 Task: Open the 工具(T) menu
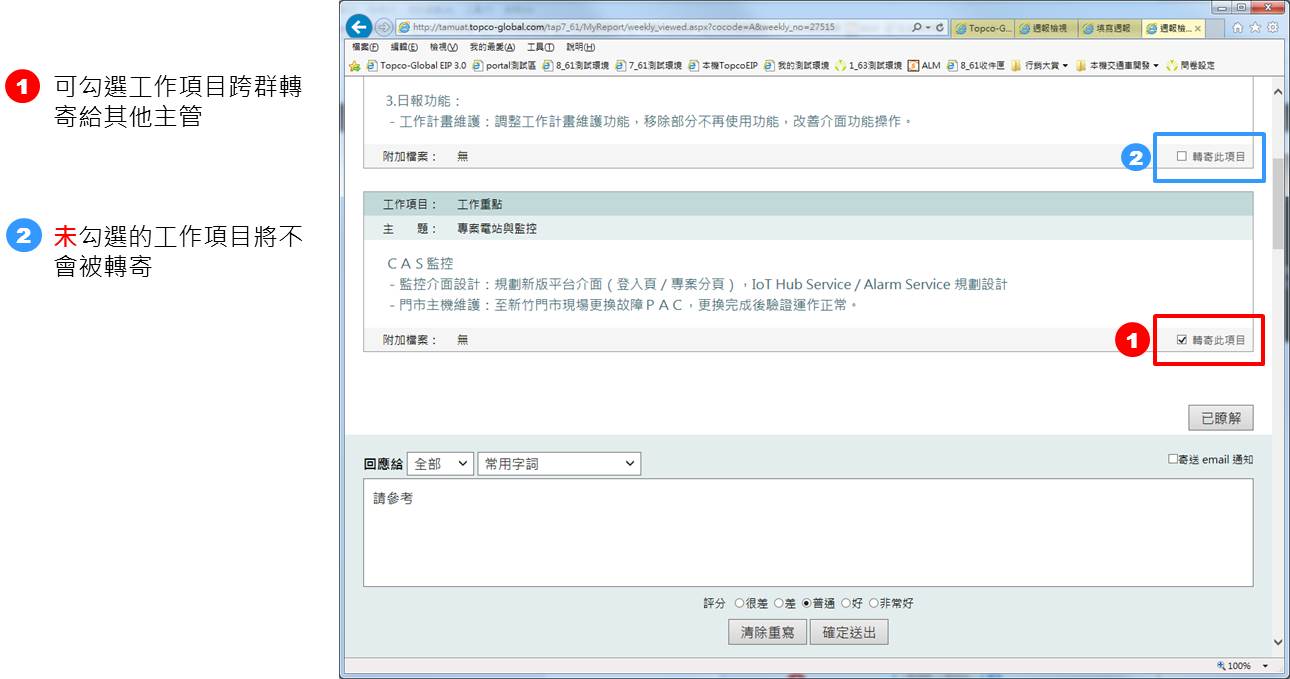coord(540,47)
